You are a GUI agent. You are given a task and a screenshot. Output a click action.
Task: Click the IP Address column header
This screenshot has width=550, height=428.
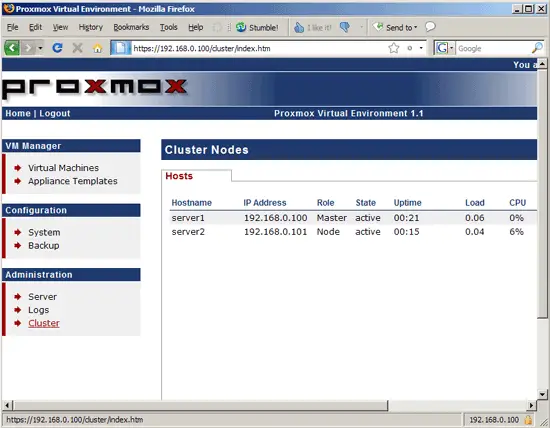265,202
